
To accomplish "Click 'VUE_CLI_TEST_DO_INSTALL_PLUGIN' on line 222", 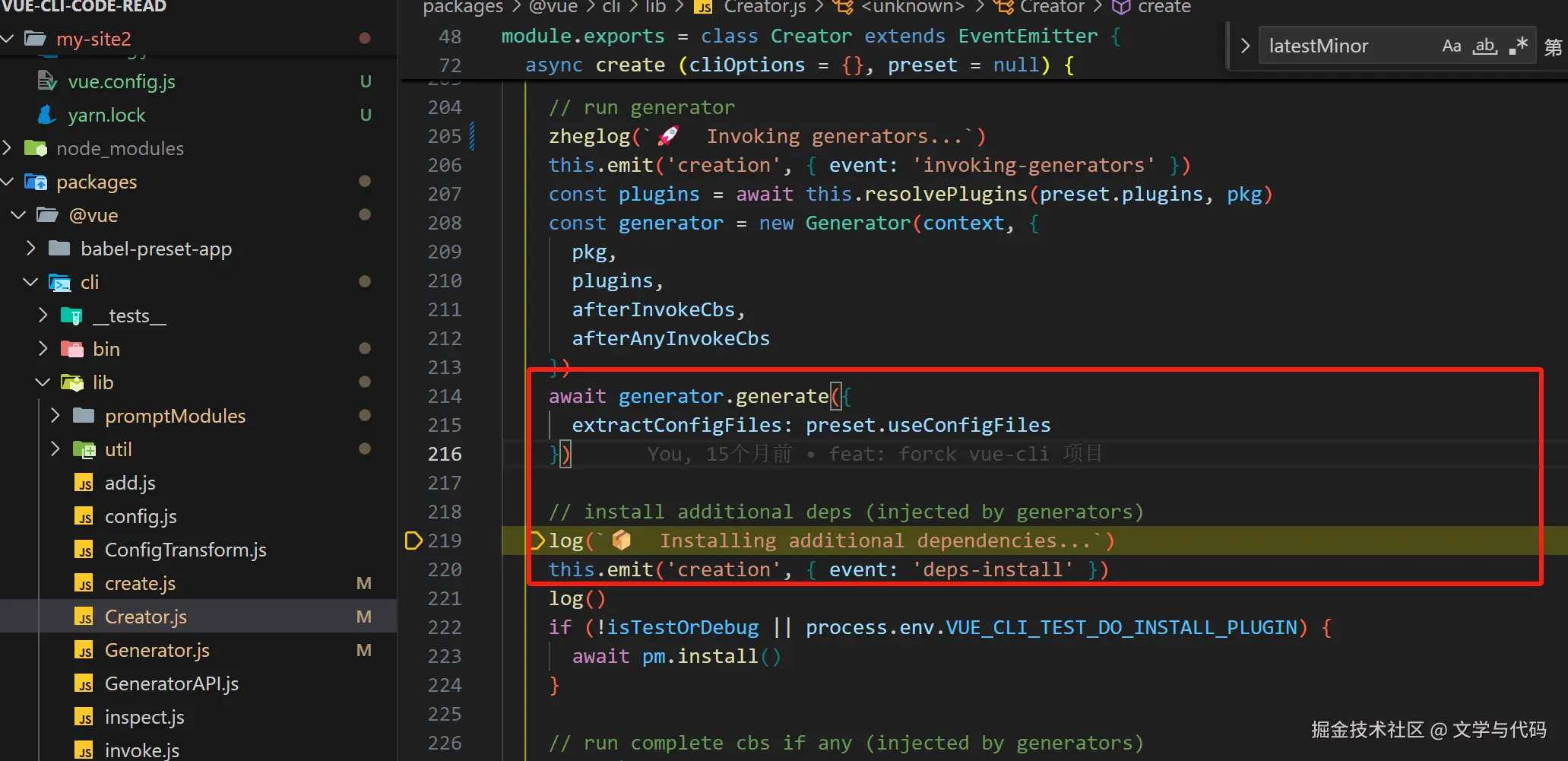I will (1121, 627).
